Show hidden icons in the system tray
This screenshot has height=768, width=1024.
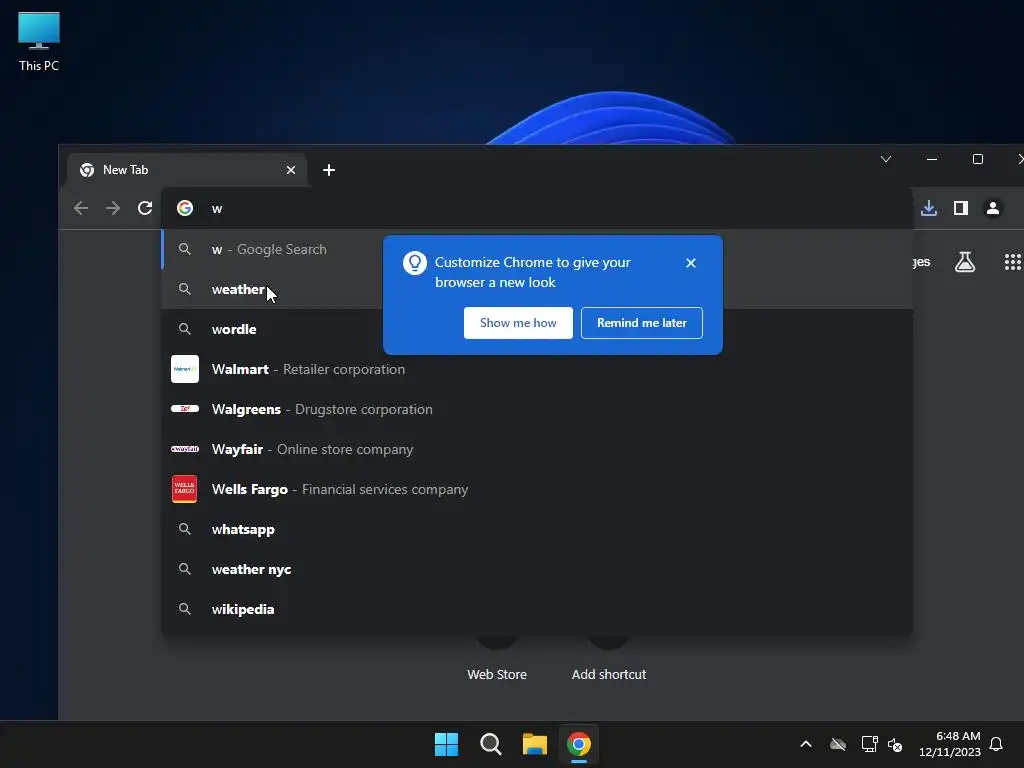[x=806, y=744]
